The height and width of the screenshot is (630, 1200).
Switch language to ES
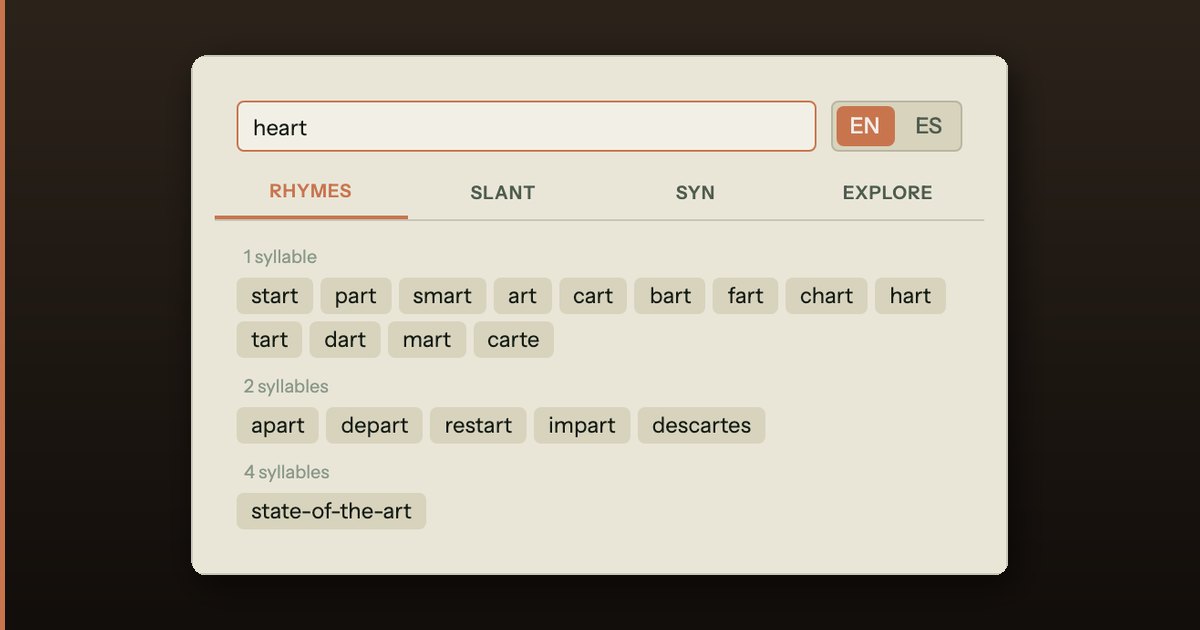928,126
